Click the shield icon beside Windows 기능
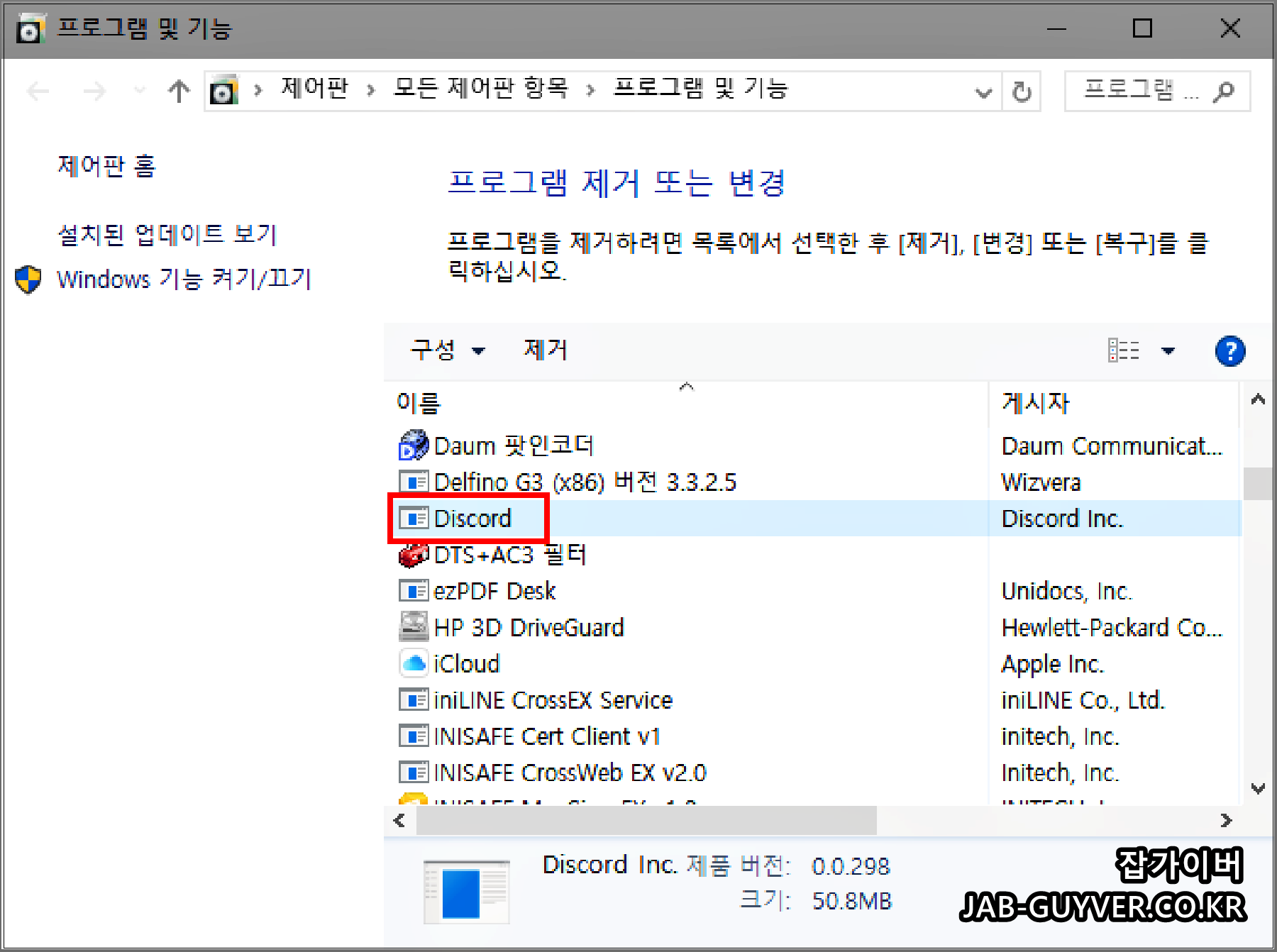1277x952 pixels. (x=28, y=279)
